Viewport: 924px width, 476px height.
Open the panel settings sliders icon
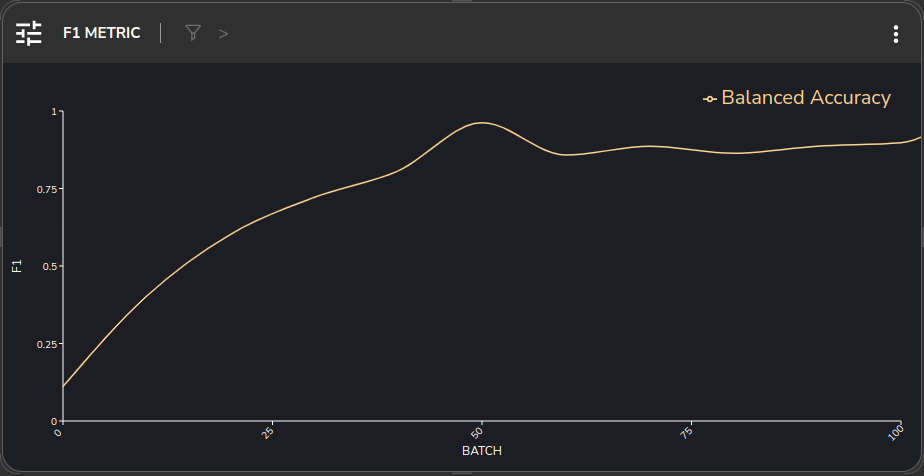point(29,33)
